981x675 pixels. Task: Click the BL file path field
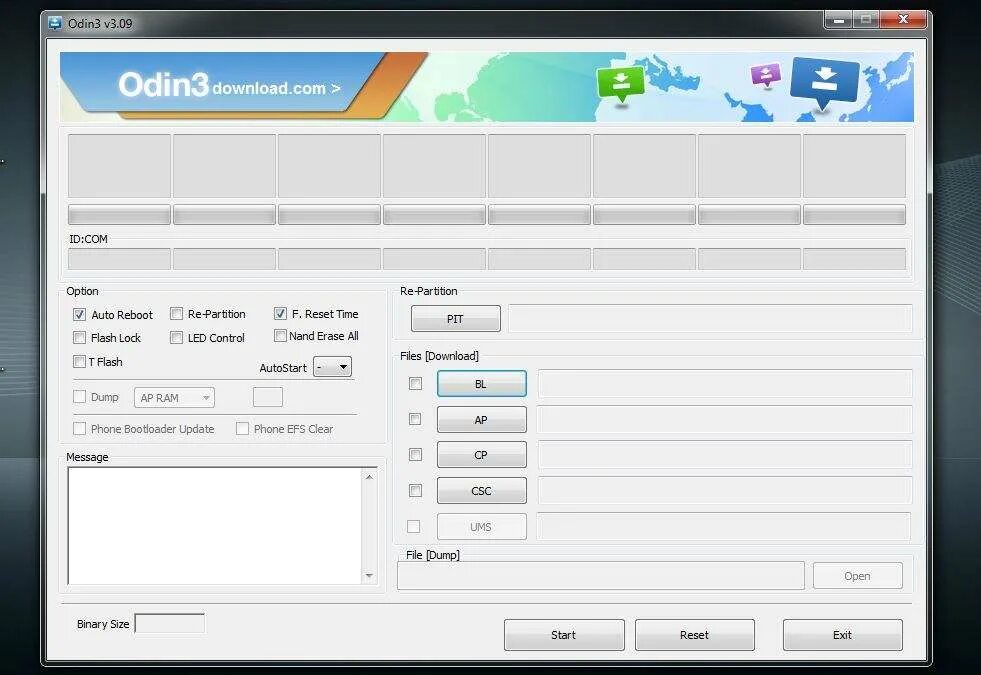tap(724, 383)
